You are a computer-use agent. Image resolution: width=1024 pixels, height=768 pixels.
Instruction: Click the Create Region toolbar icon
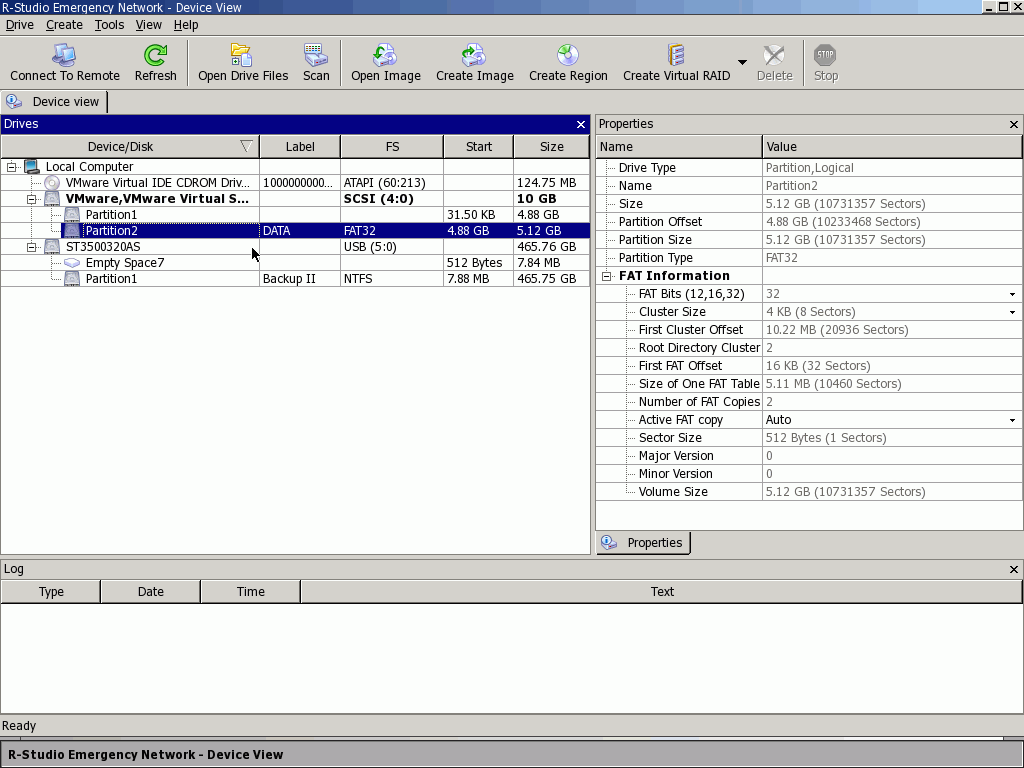click(x=568, y=56)
